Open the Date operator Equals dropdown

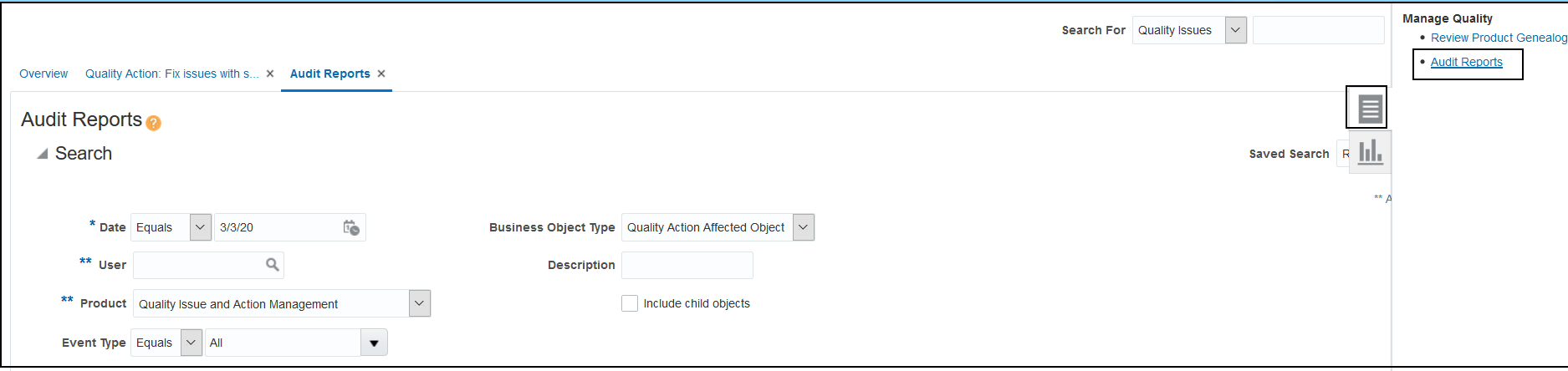(200, 227)
